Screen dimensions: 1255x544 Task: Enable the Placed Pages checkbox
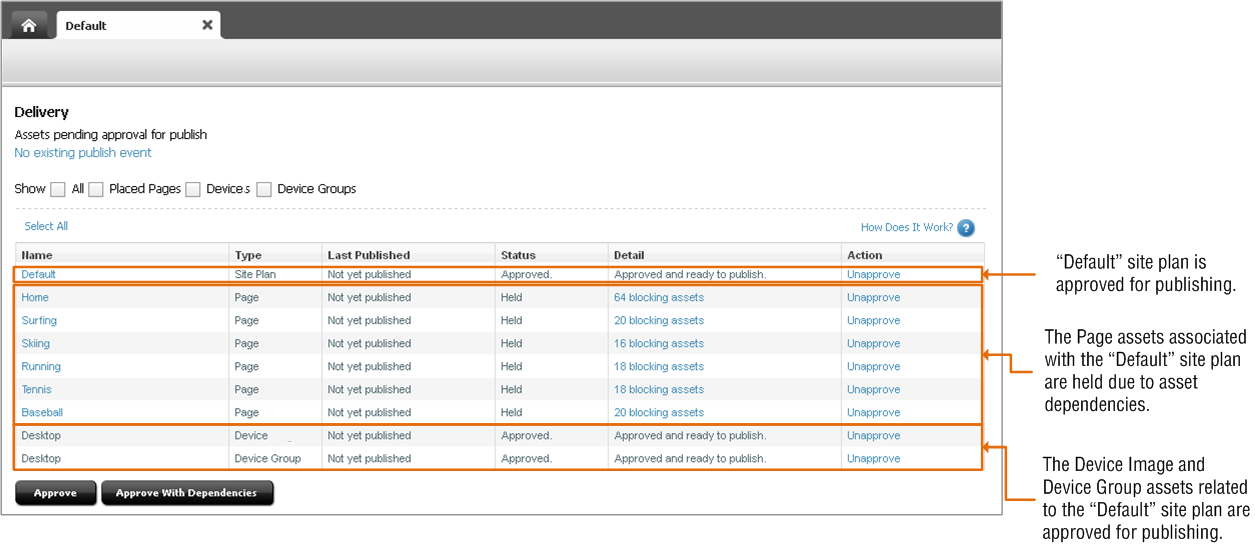pos(95,189)
